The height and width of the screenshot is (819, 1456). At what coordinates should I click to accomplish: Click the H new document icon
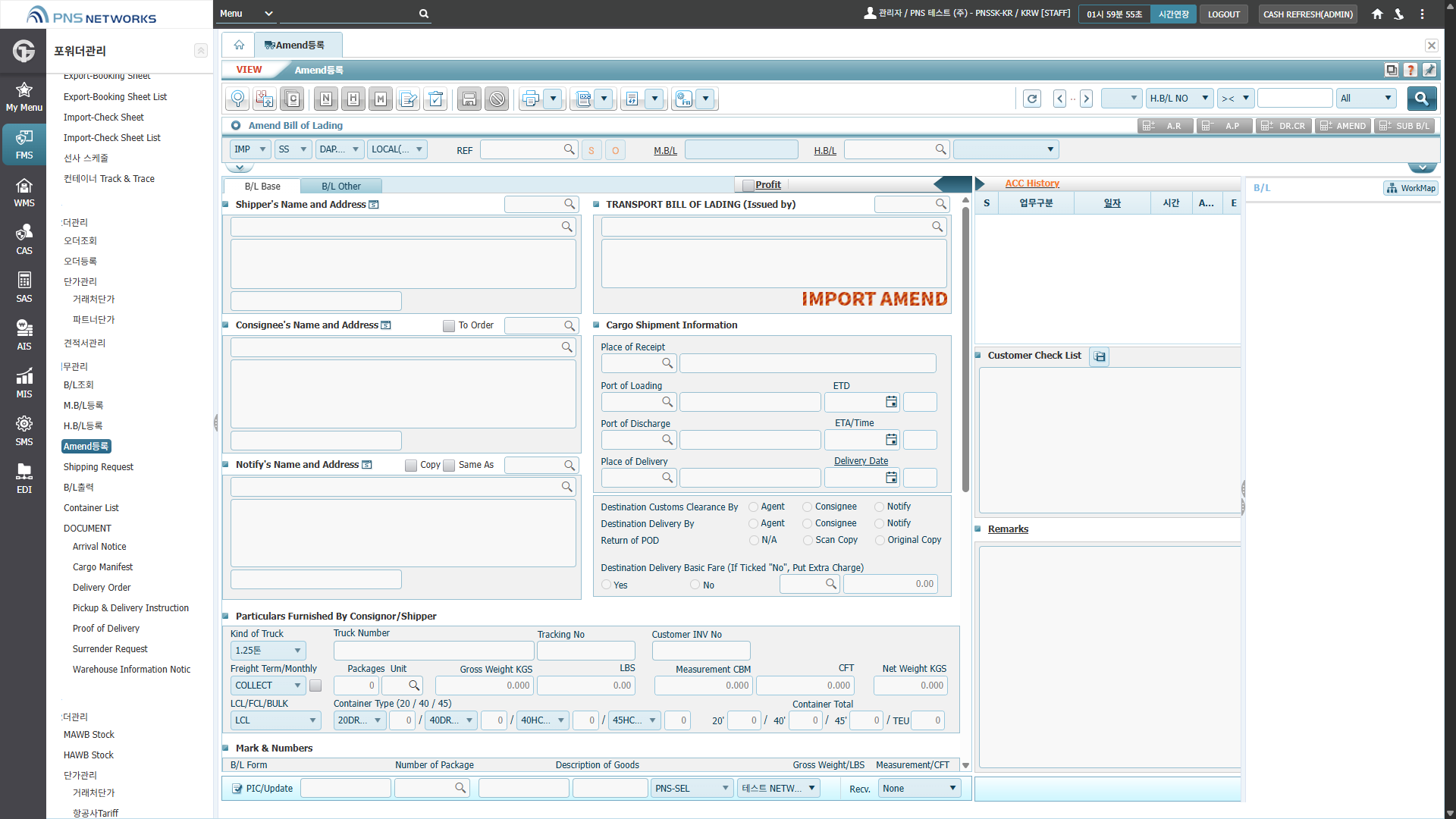click(353, 99)
